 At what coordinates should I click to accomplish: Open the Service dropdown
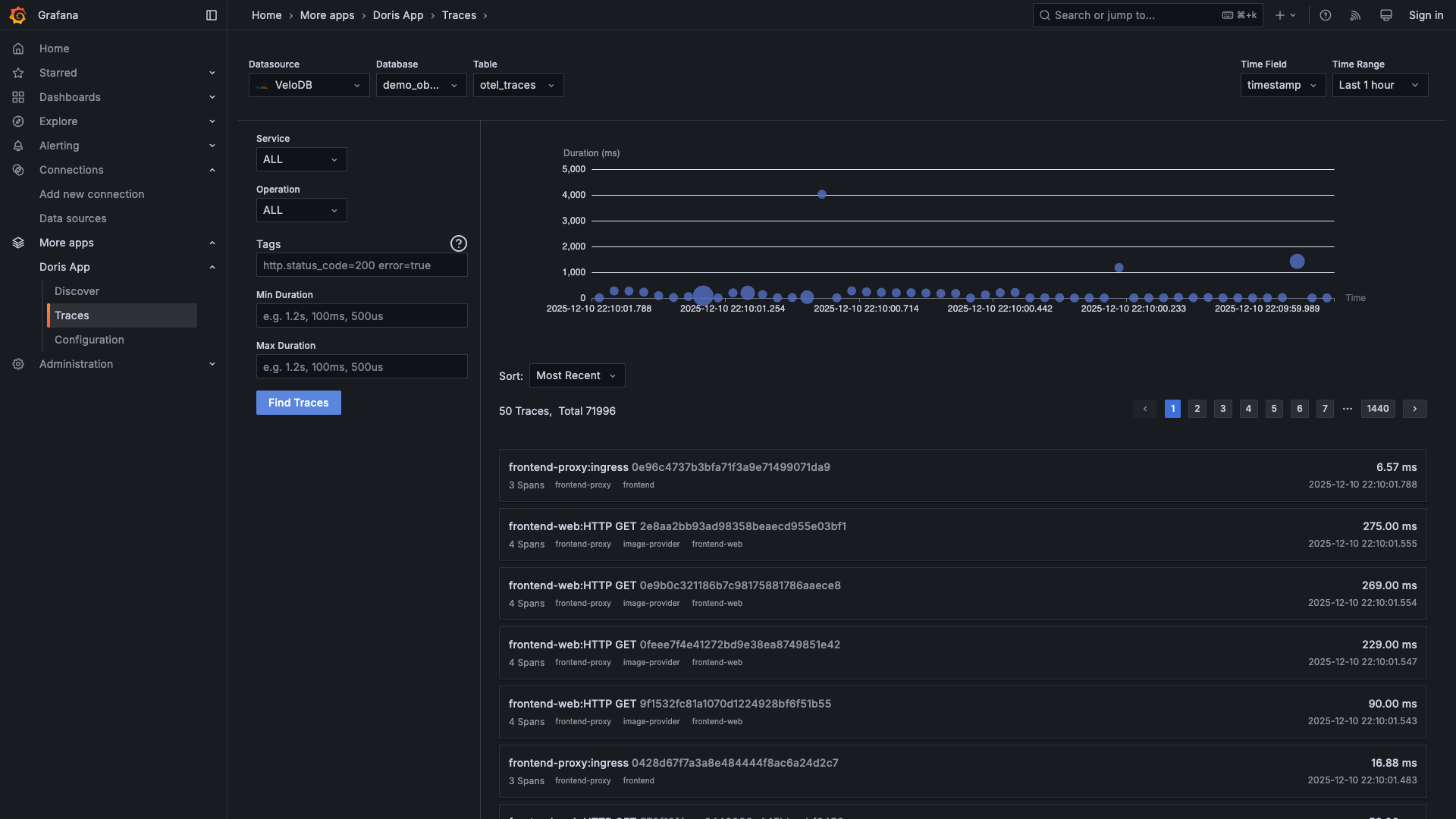pyautogui.click(x=300, y=159)
